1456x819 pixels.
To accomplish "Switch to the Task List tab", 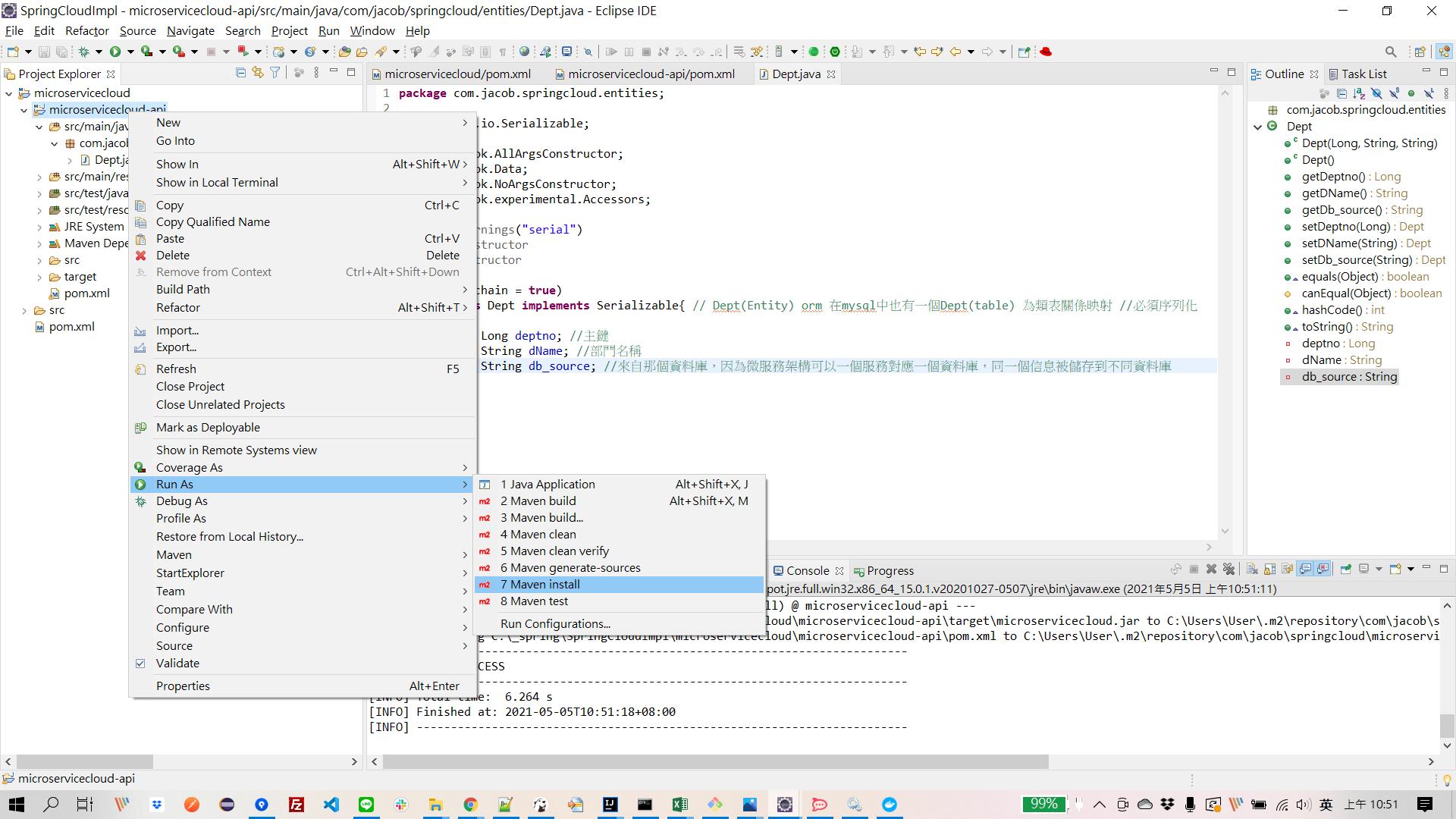I will [x=1357, y=74].
